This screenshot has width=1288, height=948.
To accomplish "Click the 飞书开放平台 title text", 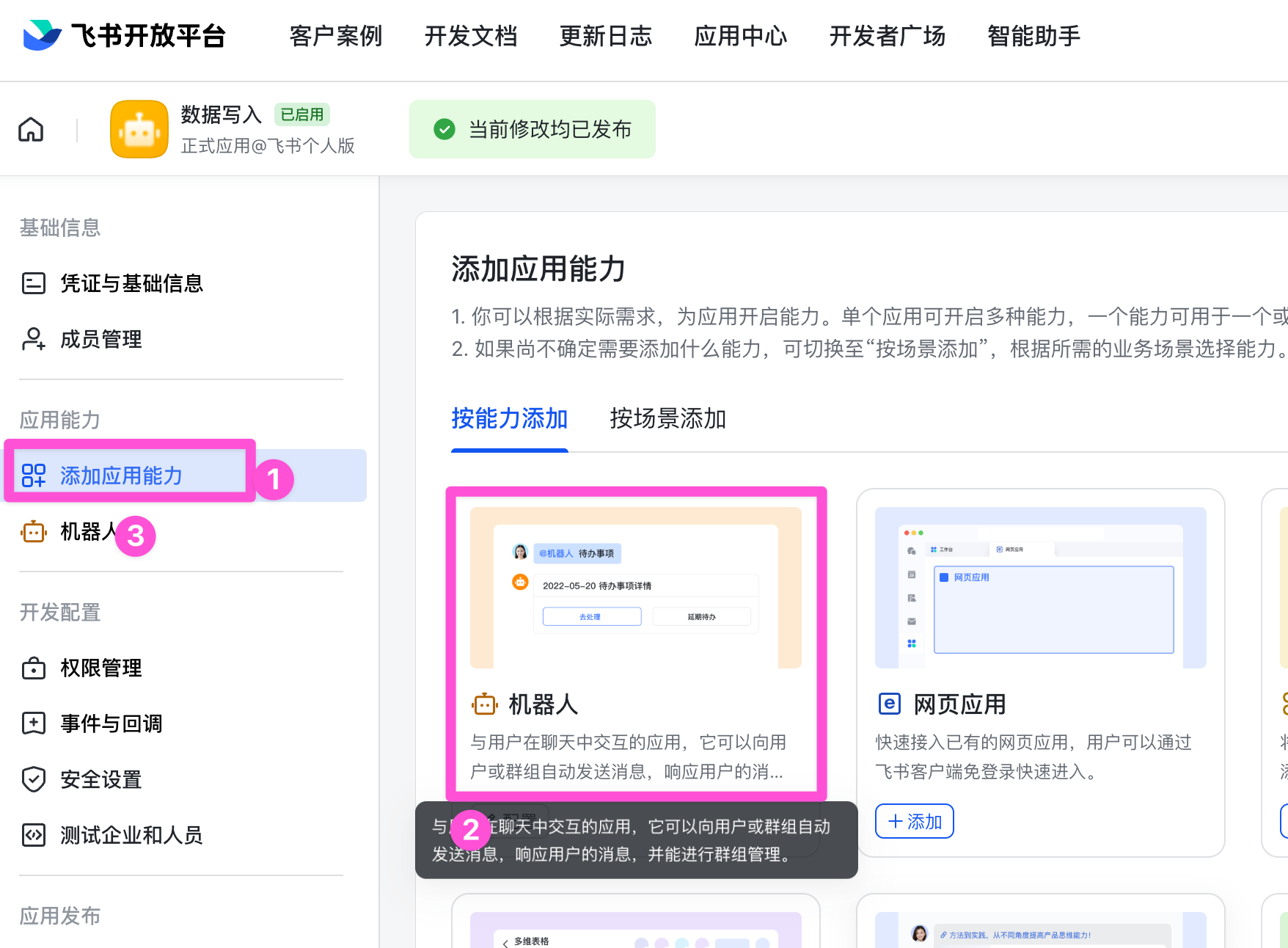I will pos(148,35).
